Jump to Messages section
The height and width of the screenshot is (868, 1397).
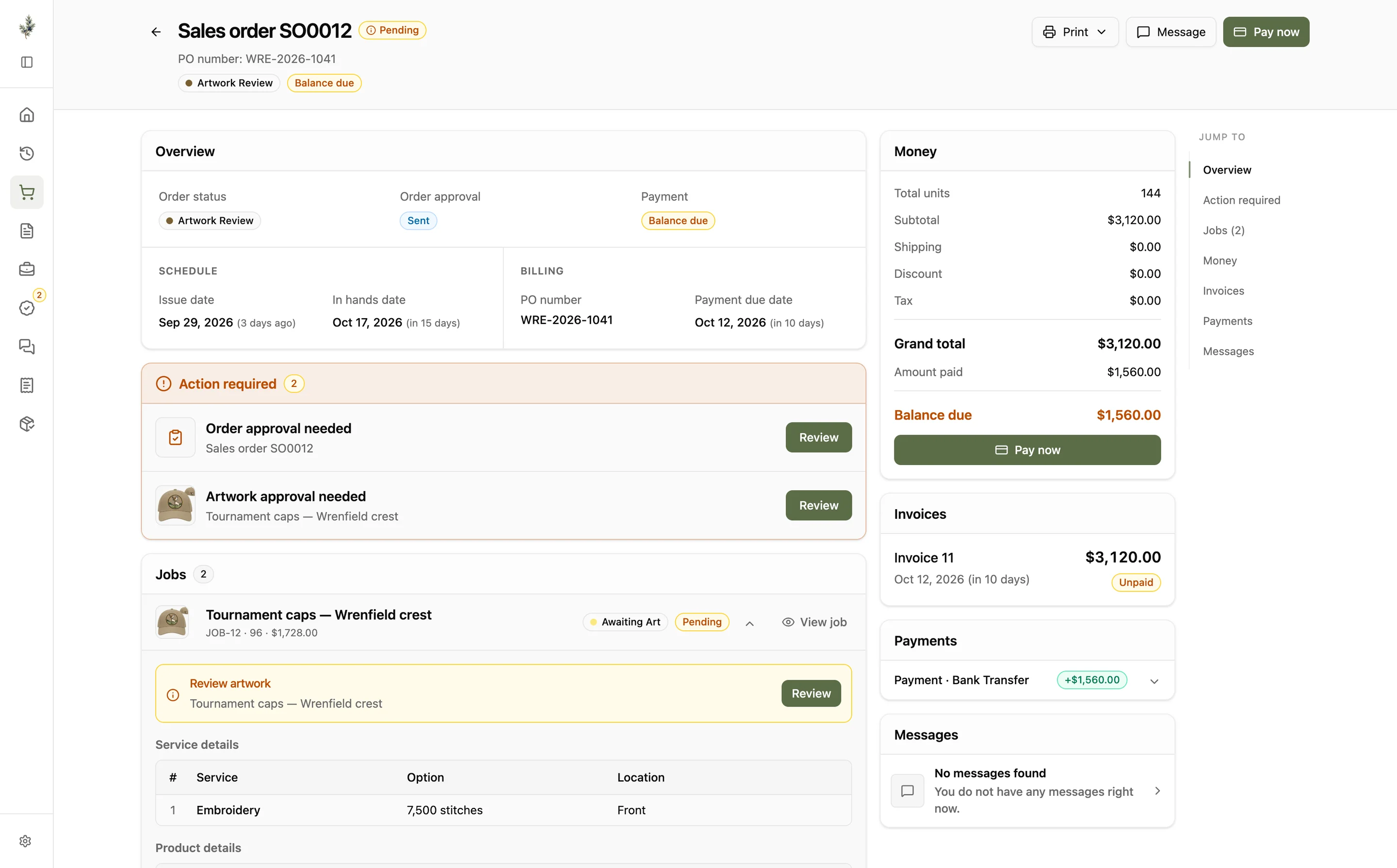(x=1228, y=352)
